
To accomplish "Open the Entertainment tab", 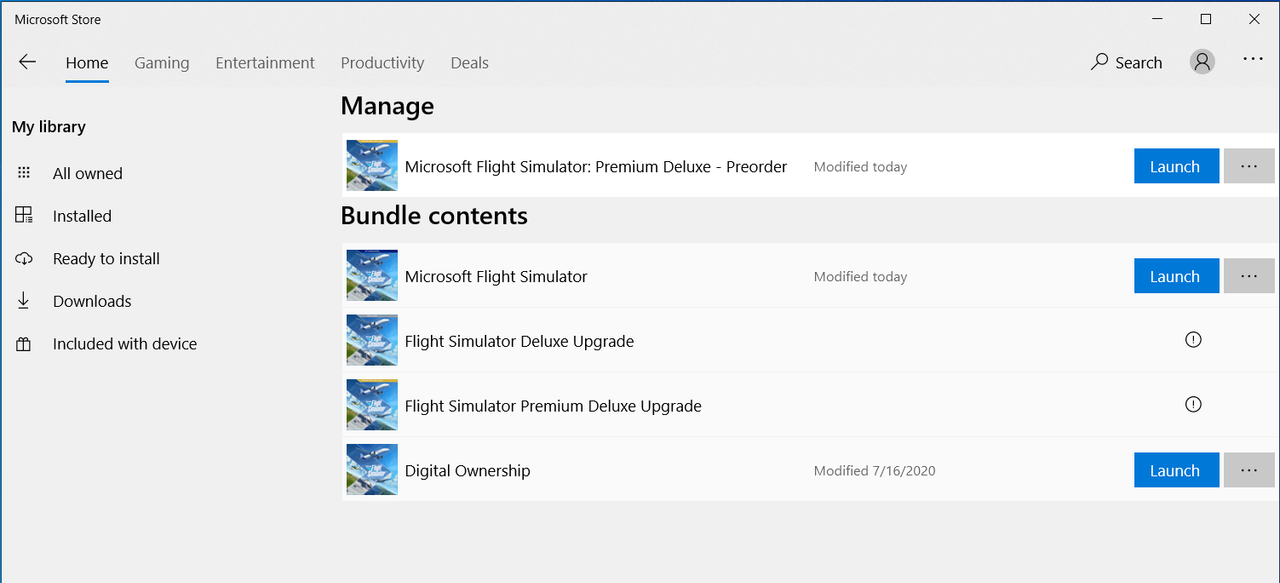I will click(x=265, y=62).
